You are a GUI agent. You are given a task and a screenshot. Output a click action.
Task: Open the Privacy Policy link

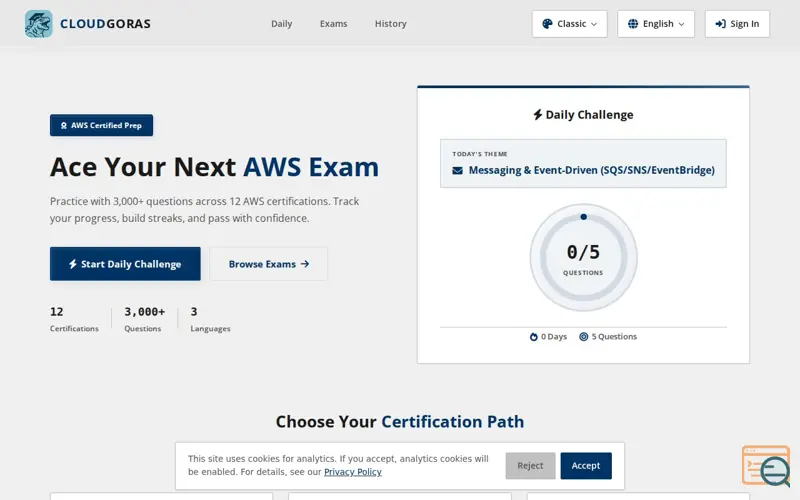353,472
